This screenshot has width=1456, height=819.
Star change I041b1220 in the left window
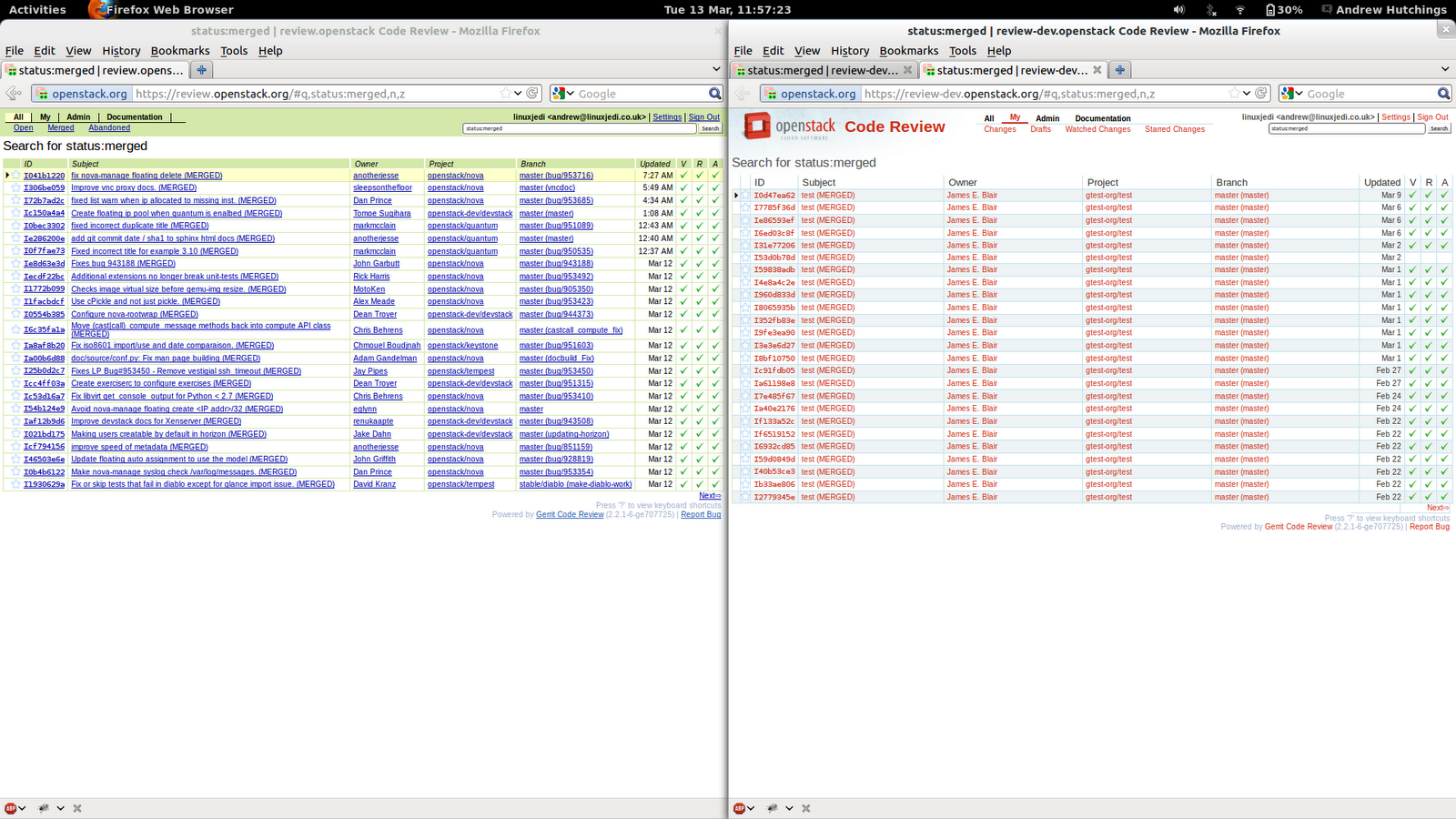click(15, 176)
